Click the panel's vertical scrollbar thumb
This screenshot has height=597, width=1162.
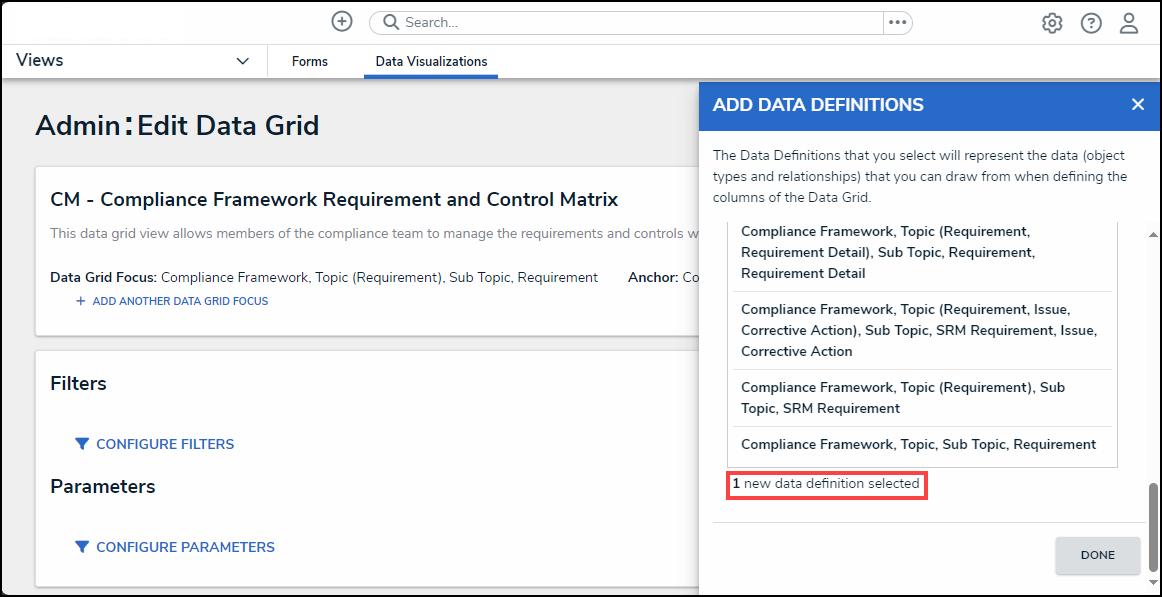pos(1153,525)
